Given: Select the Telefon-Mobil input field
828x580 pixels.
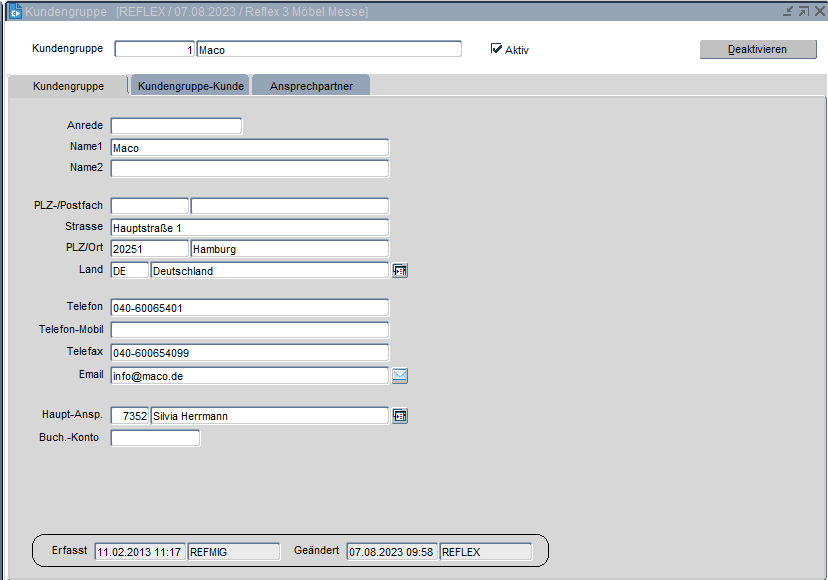Looking at the screenshot, I should pos(249,330).
